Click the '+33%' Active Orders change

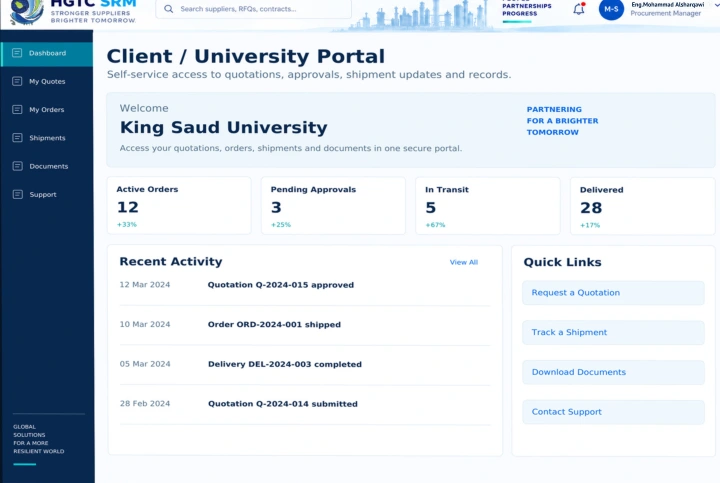[127, 225]
